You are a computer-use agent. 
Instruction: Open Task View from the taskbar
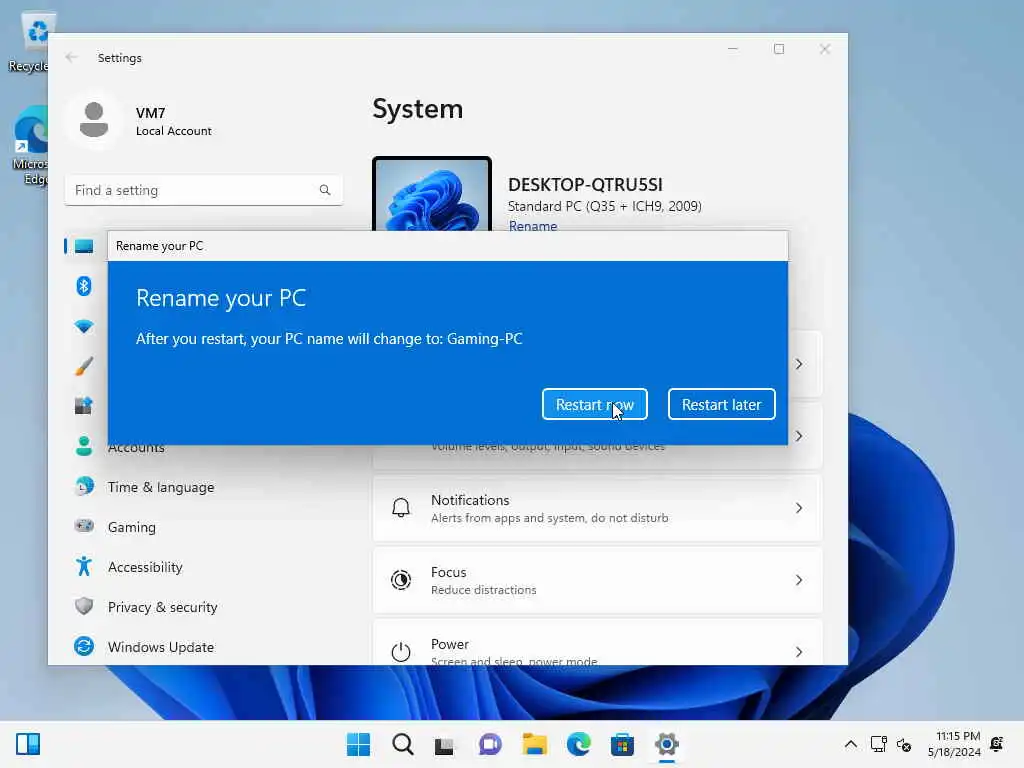444,744
